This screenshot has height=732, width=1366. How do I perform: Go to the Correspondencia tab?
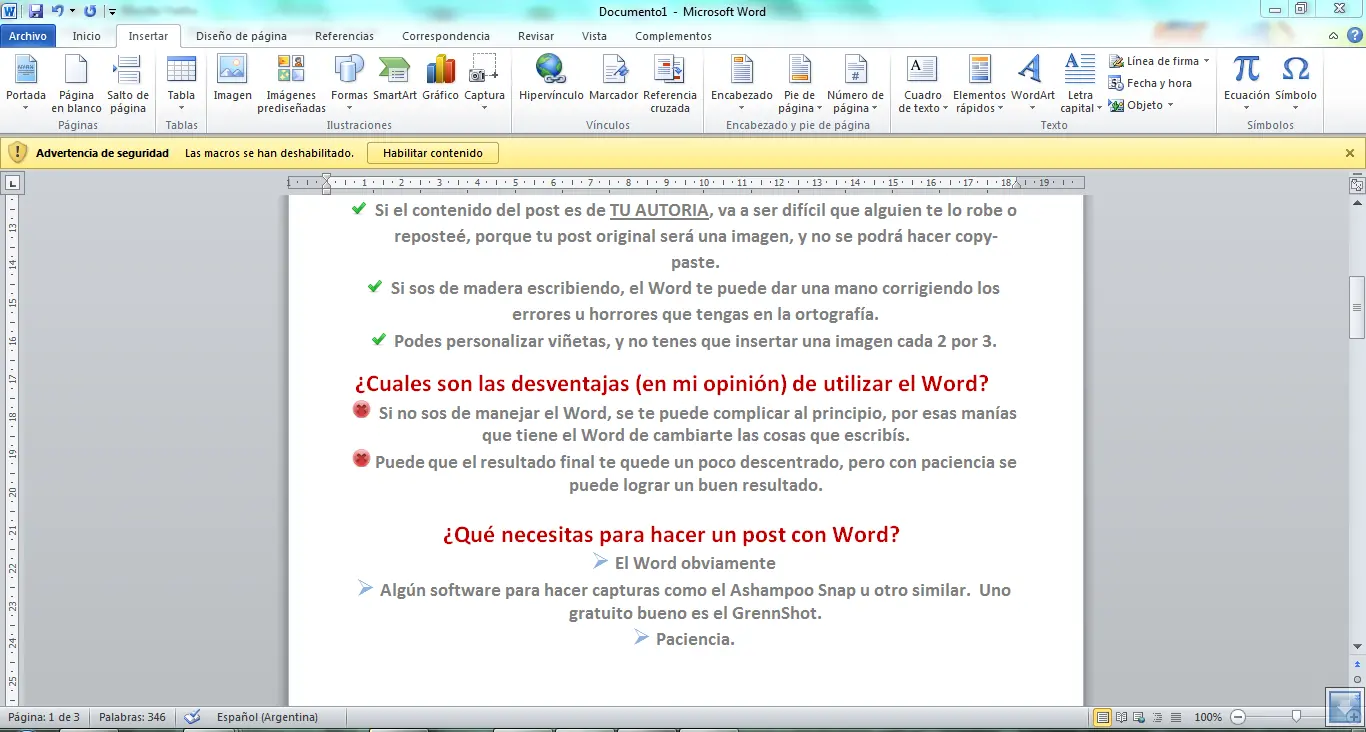pos(446,36)
